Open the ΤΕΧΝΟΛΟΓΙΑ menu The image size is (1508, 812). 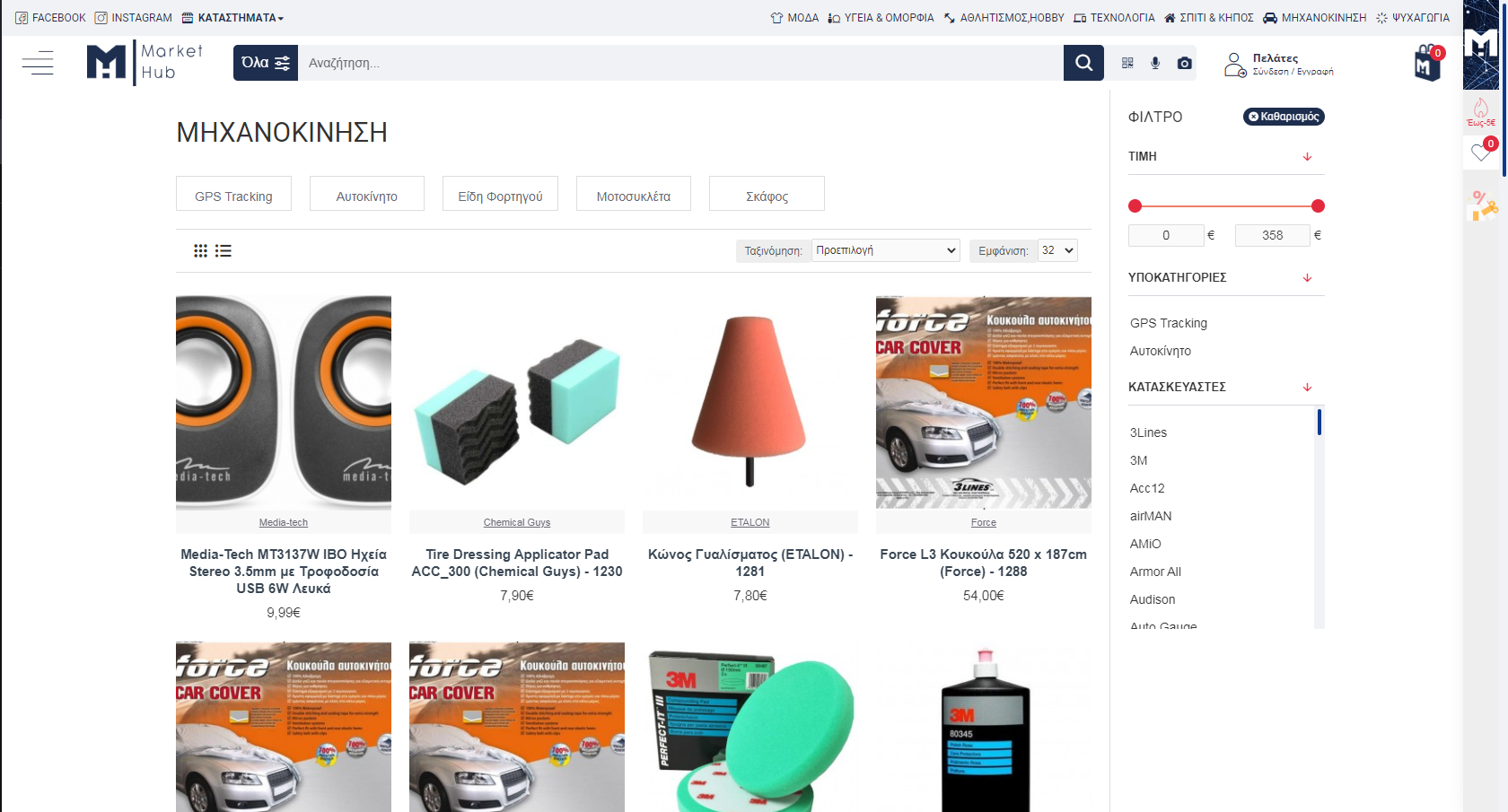(1114, 18)
